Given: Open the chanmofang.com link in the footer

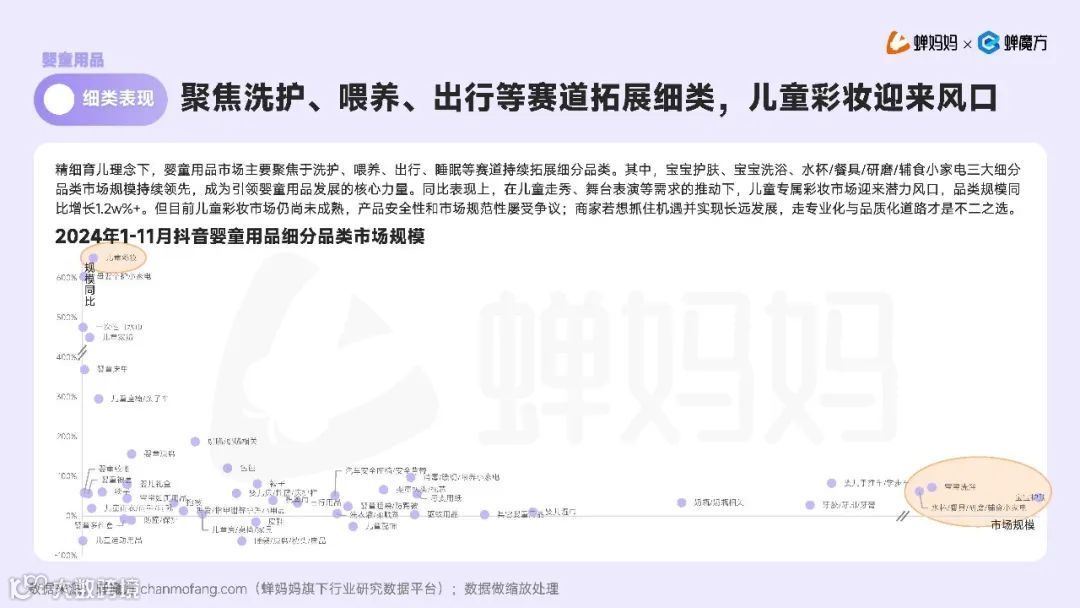Looking at the screenshot, I should [x=193, y=589].
